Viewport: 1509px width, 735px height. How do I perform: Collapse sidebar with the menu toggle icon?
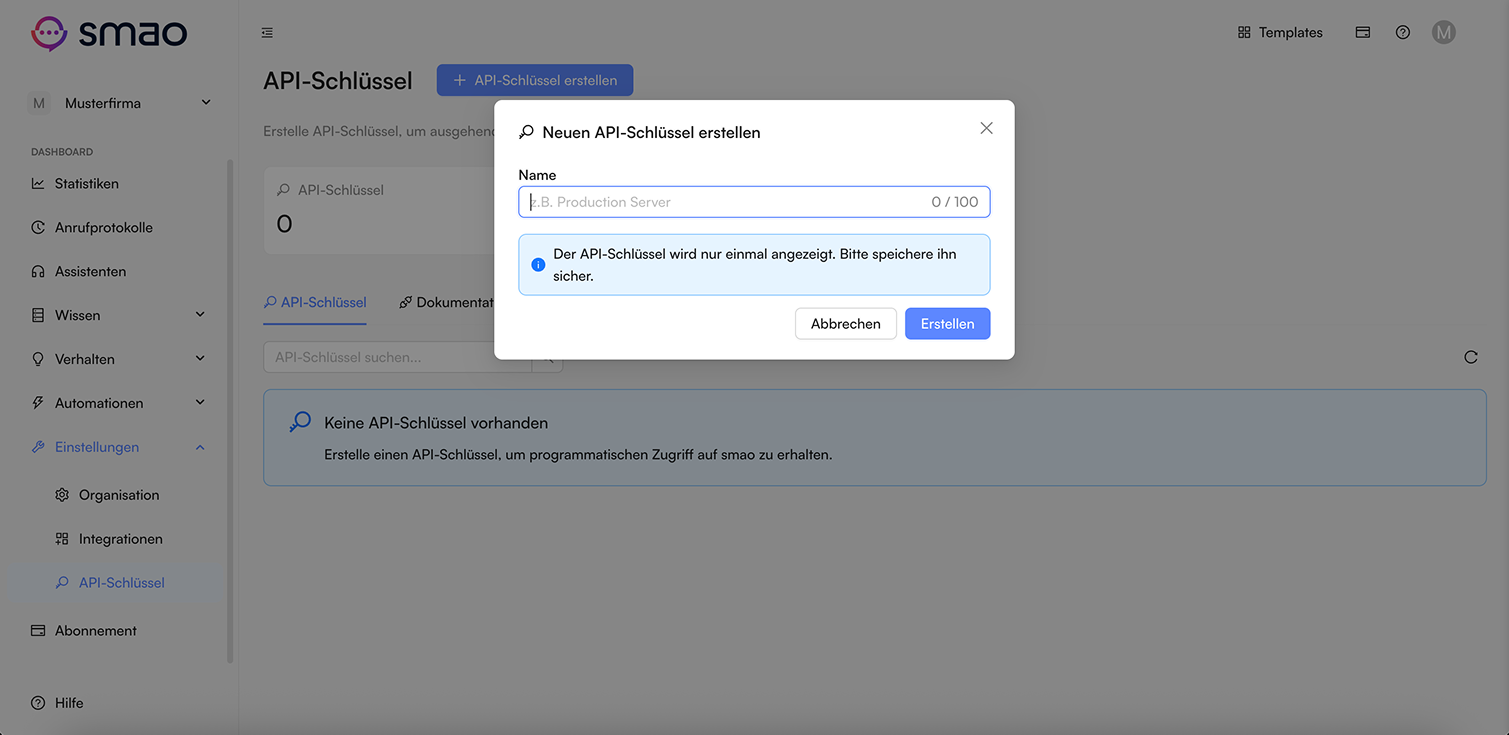pyautogui.click(x=267, y=33)
